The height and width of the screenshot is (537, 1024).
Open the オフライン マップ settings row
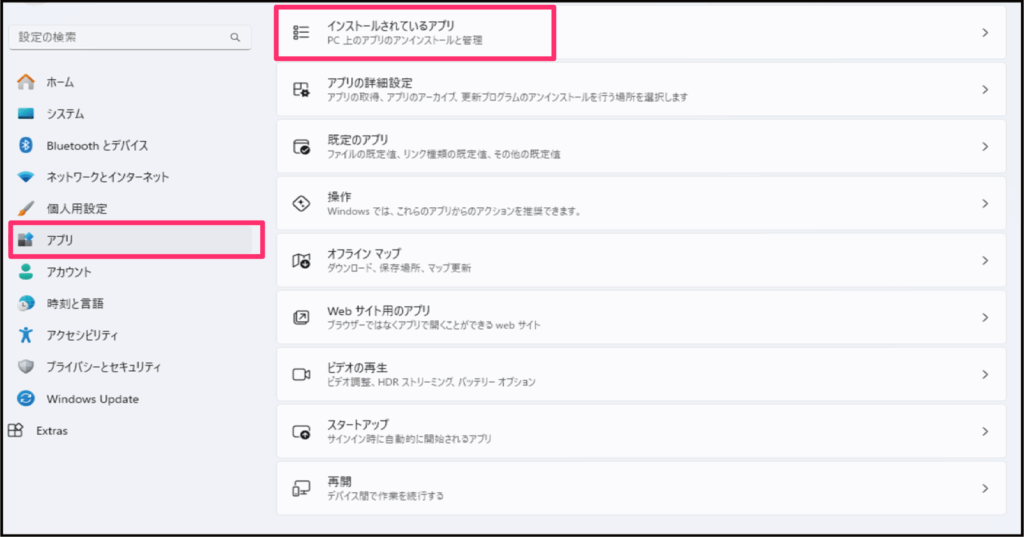[x=640, y=260]
